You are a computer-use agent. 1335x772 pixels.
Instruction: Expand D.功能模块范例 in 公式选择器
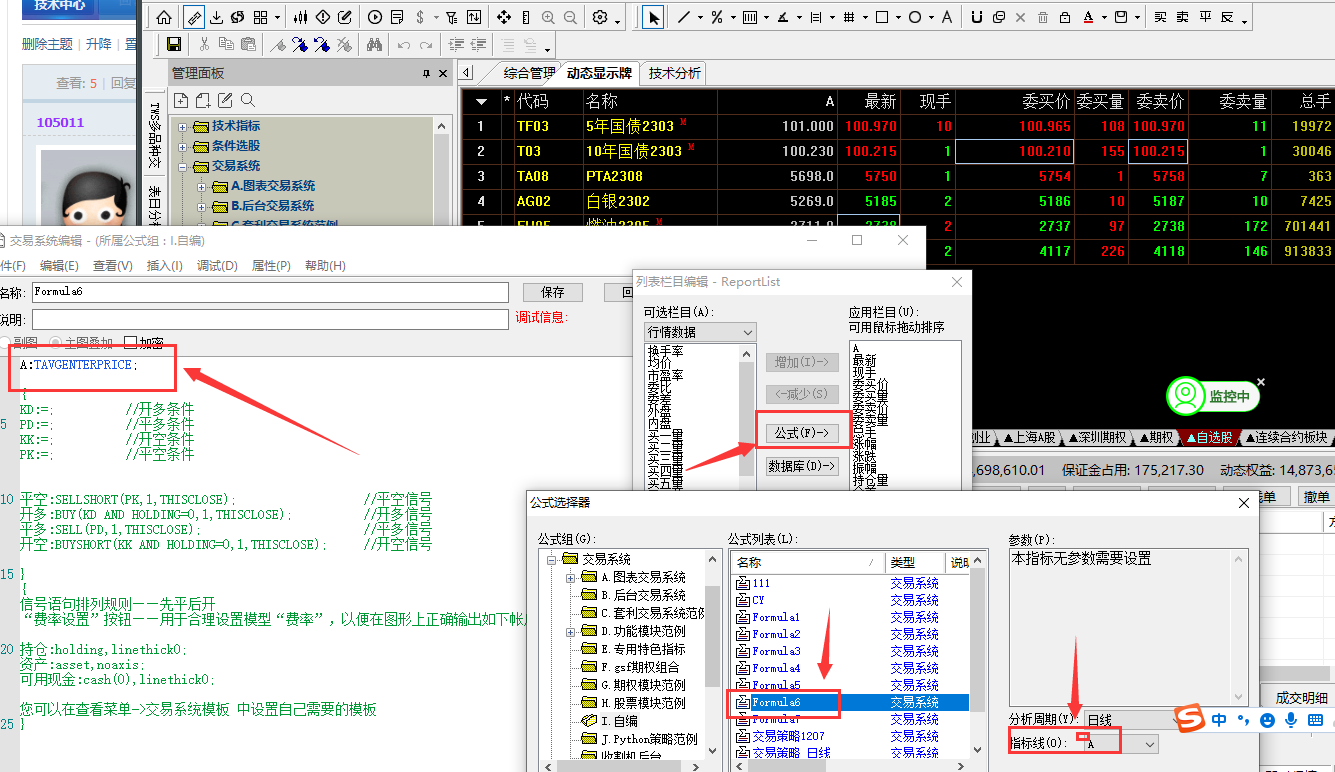point(571,632)
